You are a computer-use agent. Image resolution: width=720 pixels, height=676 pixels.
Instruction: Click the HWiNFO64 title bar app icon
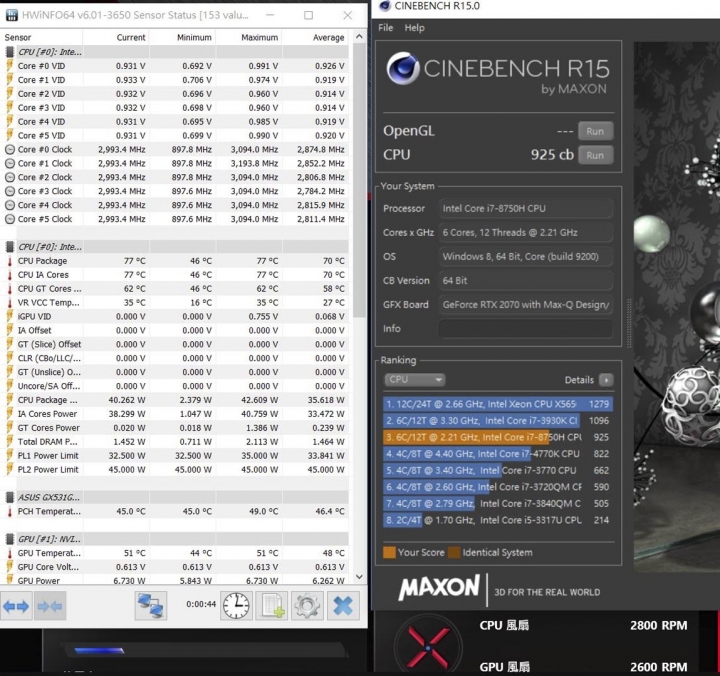[11, 15]
